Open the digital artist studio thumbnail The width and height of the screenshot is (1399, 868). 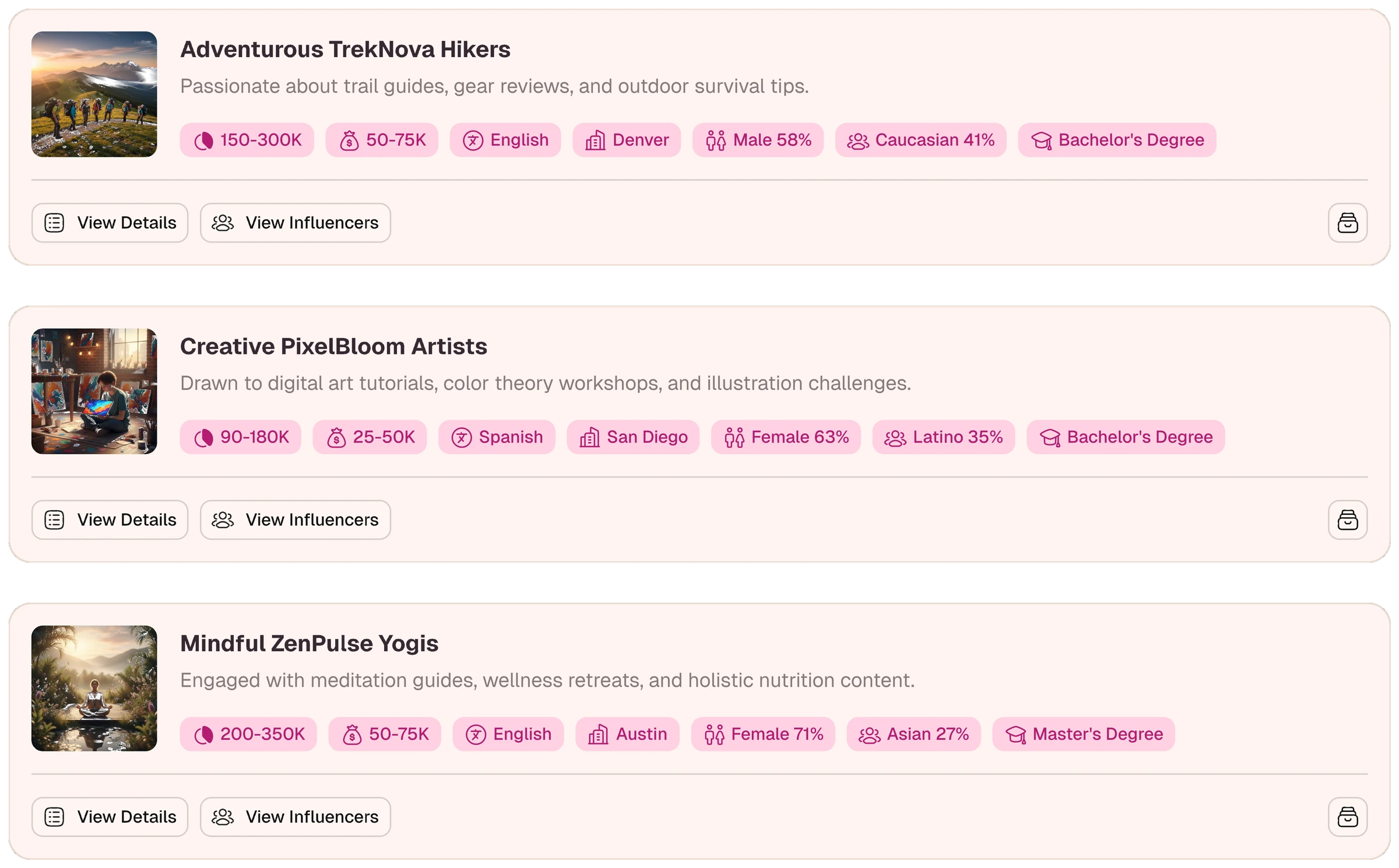[x=94, y=391]
